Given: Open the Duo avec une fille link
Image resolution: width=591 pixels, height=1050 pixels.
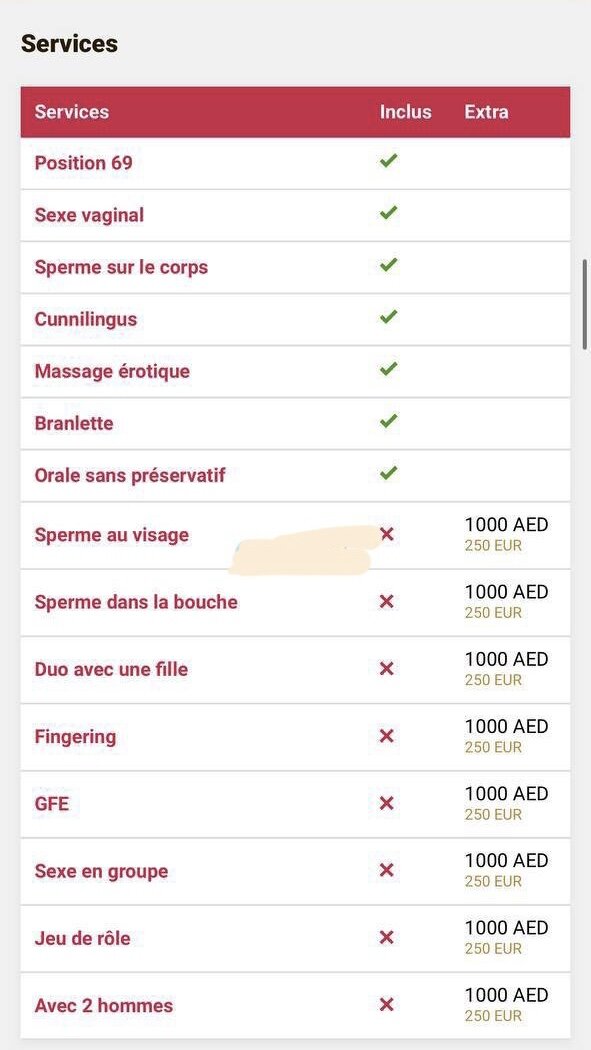Looking at the screenshot, I should click(x=111, y=669).
